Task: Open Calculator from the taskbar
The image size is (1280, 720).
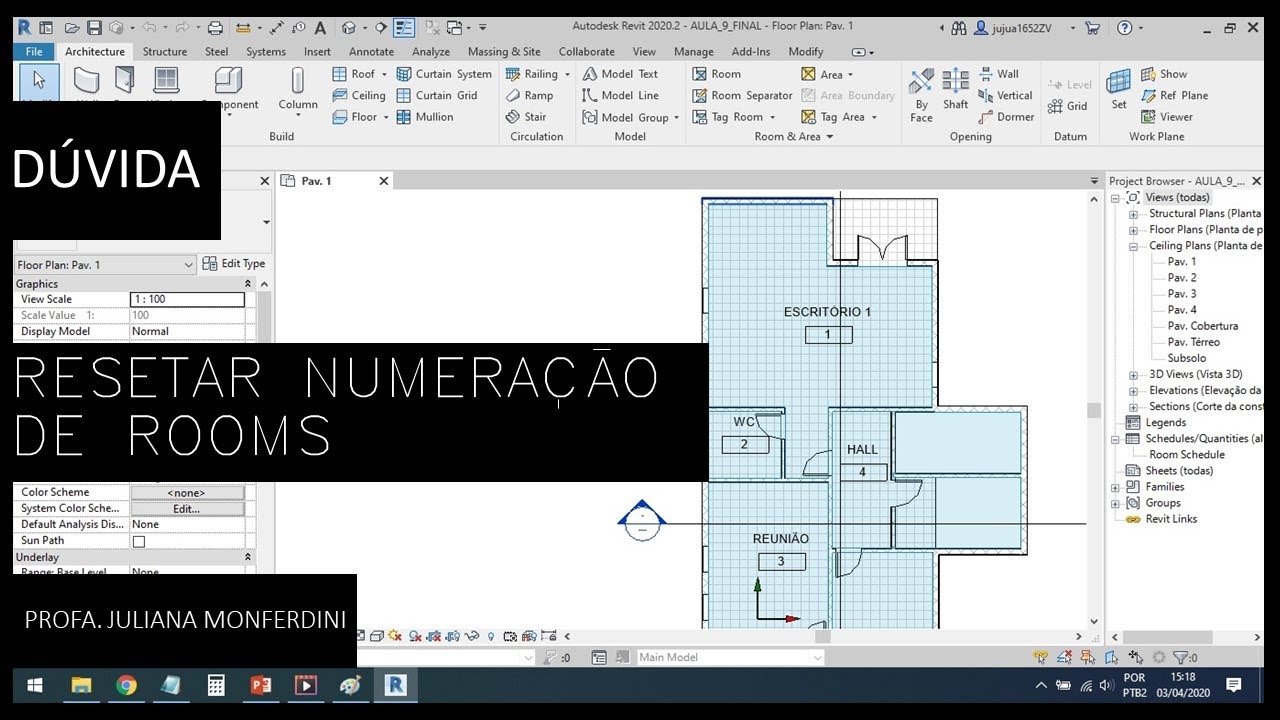Action: tap(215, 685)
